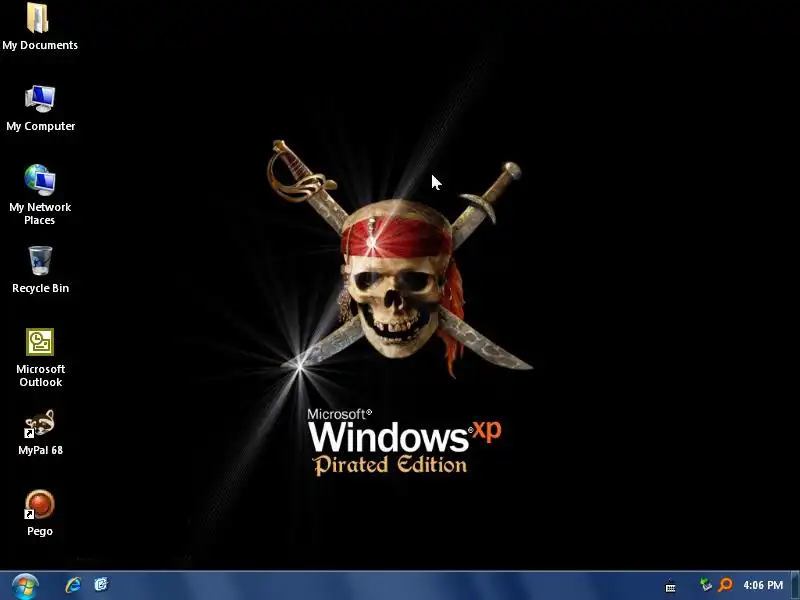
Task: Click the orange magnifier tray icon
Action: [x=725, y=585]
